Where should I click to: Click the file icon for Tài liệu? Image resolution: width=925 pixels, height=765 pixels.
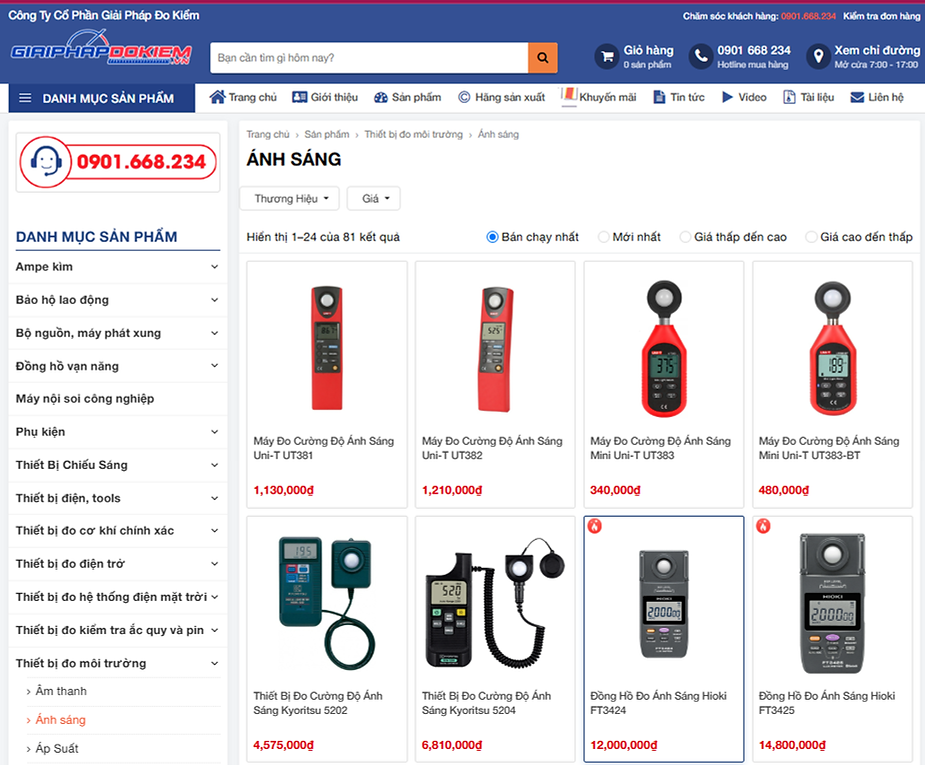coord(789,97)
